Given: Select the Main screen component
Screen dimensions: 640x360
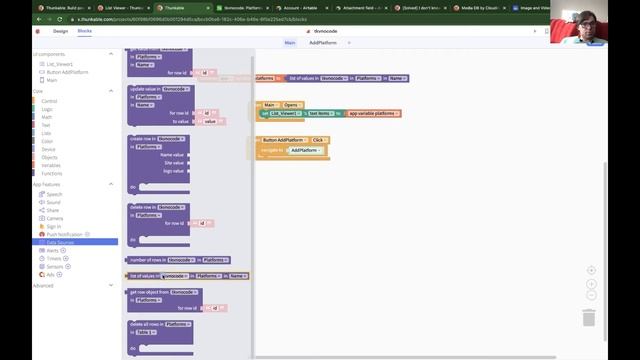Looking at the screenshot, I should (x=51, y=80).
